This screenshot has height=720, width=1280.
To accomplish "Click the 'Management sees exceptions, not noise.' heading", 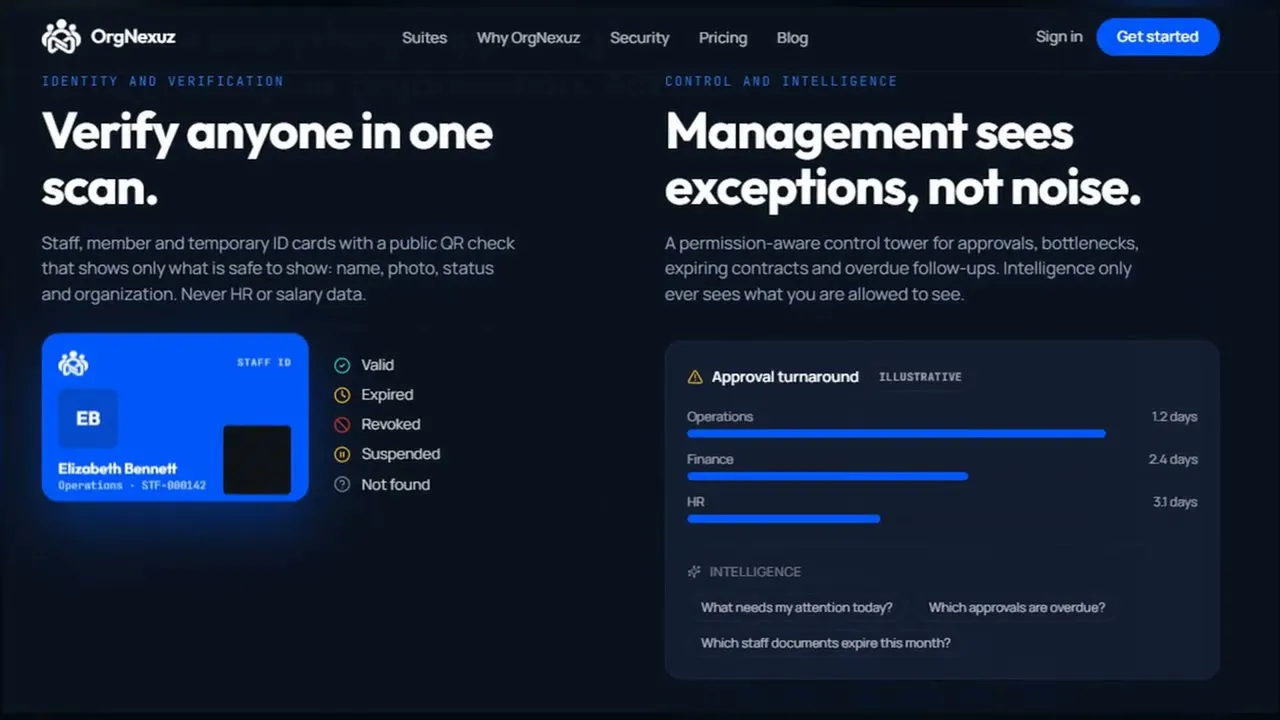I will click(903, 159).
